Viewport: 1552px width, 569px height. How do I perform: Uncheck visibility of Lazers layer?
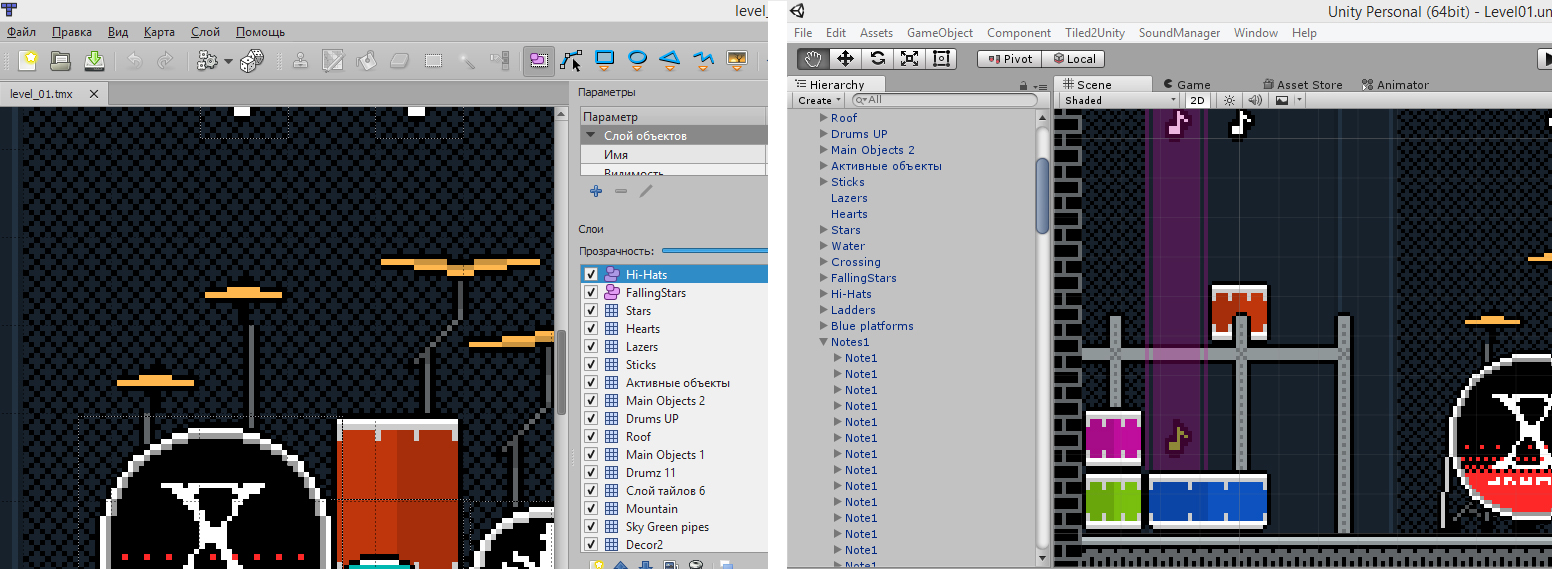click(591, 346)
